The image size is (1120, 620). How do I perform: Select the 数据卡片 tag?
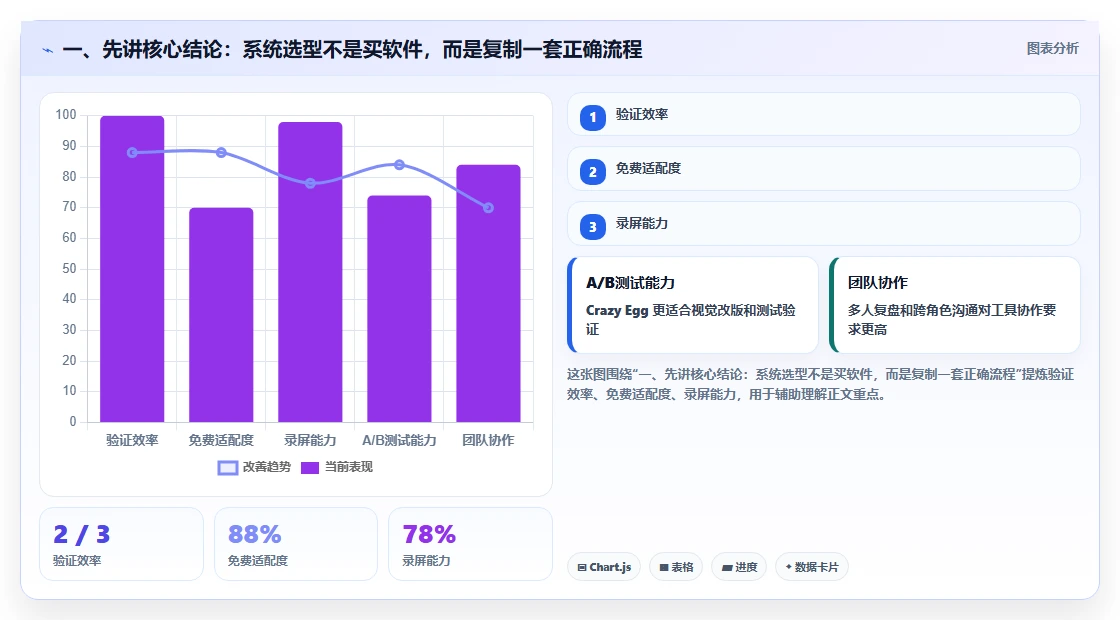(x=811, y=567)
